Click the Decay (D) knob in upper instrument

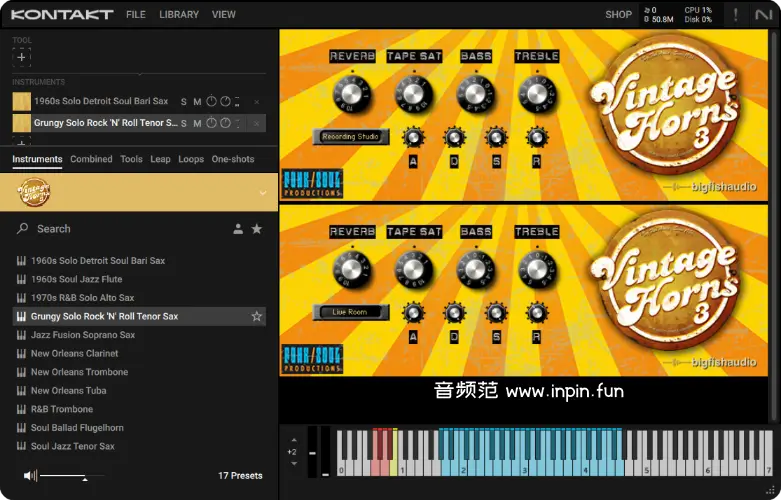(454, 137)
